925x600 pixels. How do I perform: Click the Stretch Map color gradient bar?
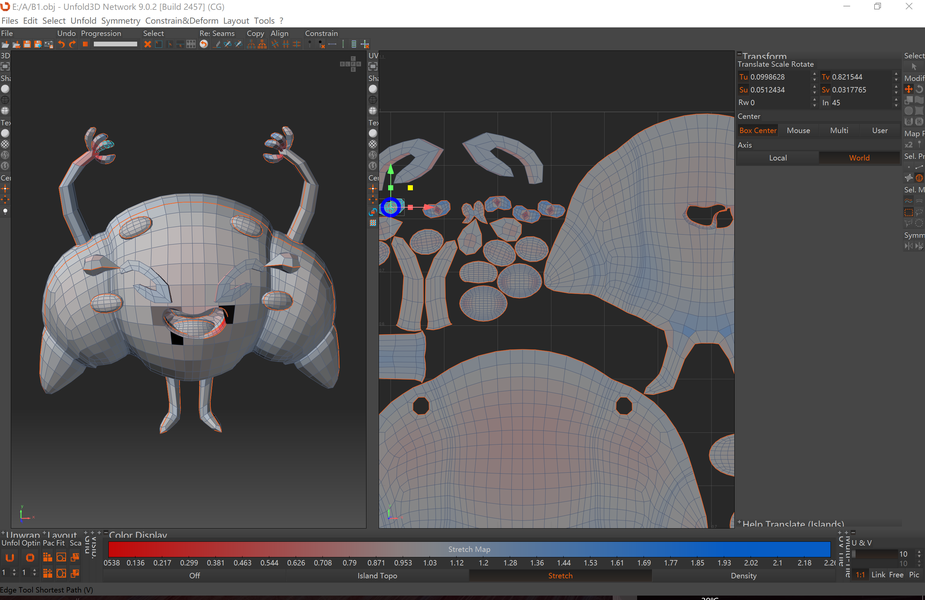pyautogui.click(x=469, y=549)
